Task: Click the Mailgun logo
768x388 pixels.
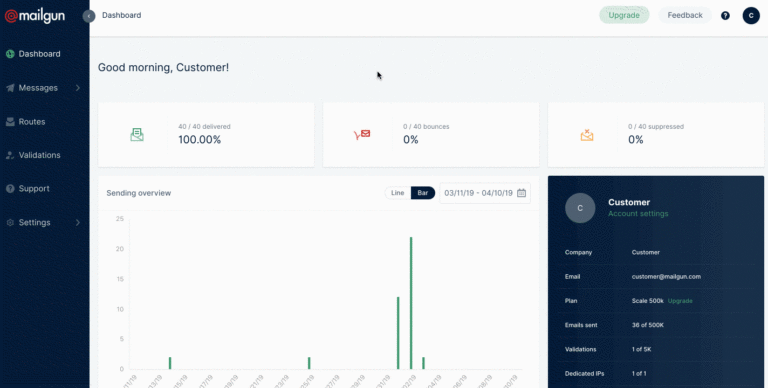Action: (35, 16)
